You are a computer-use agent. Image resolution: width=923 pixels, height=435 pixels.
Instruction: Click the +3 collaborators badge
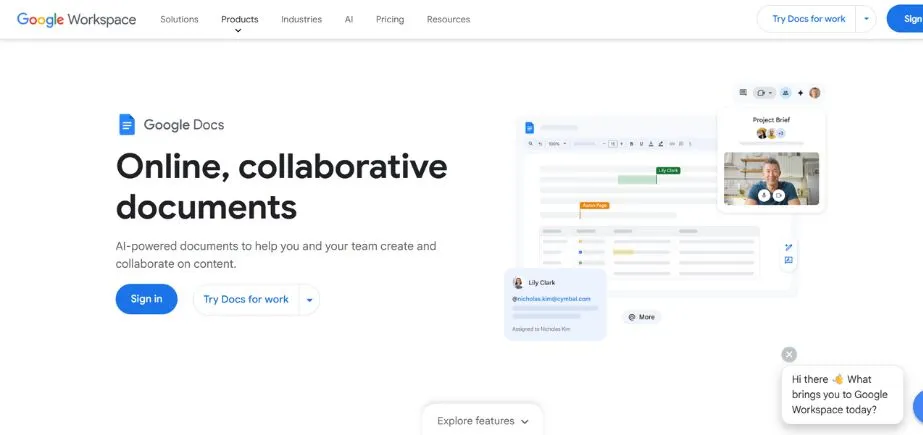tap(781, 134)
